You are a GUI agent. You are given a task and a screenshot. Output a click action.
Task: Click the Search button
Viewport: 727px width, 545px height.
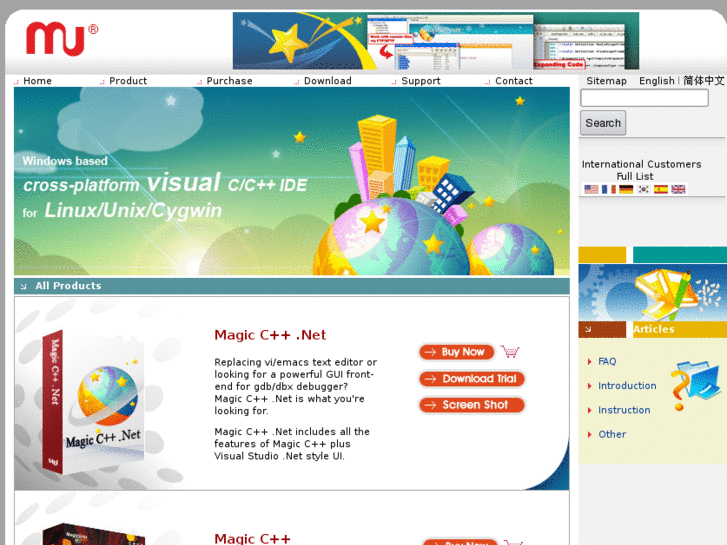pyautogui.click(x=603, y=123)
